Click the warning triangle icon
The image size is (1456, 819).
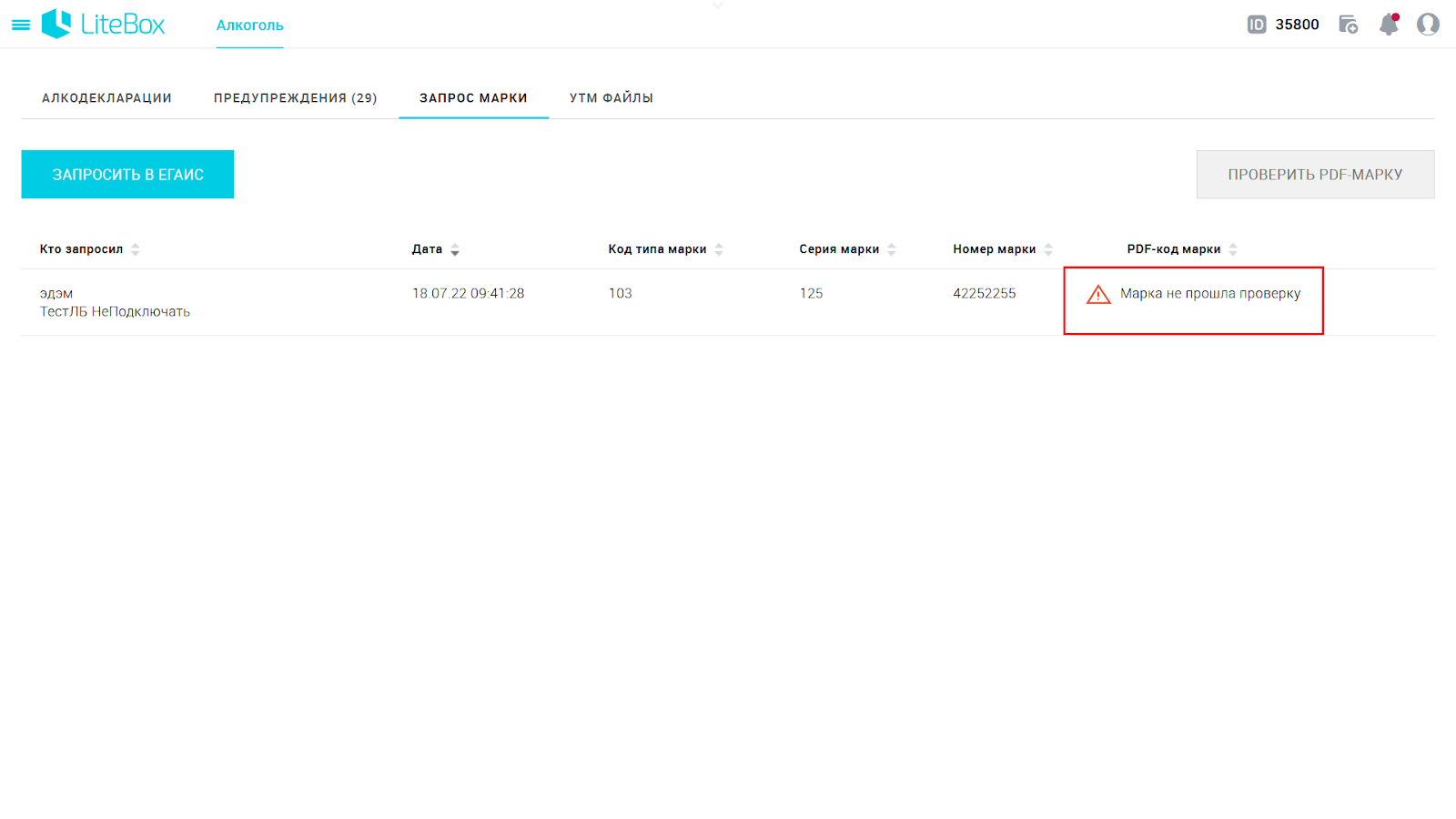click(x=1098, y=295)
